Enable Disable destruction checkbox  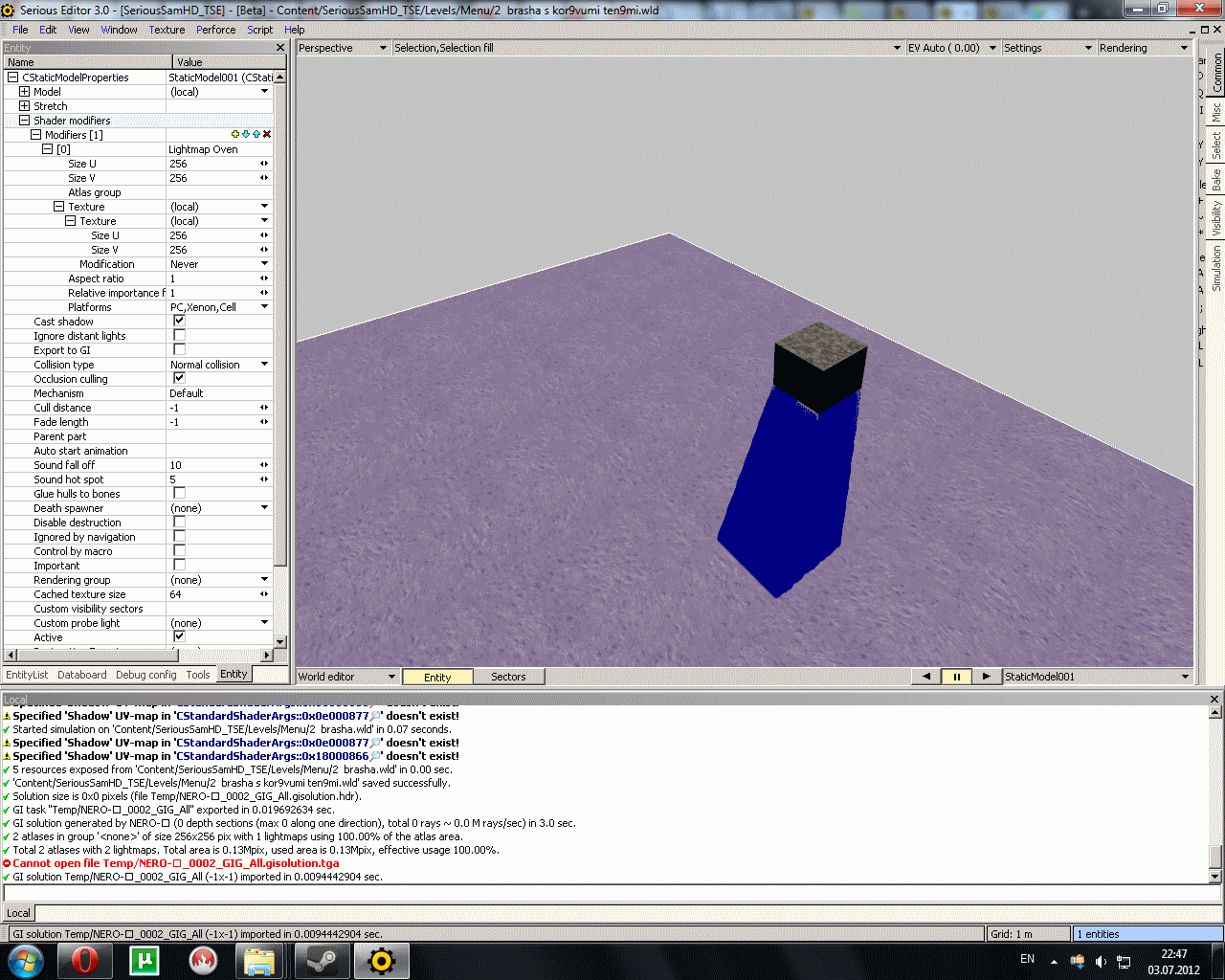point(179,522)
